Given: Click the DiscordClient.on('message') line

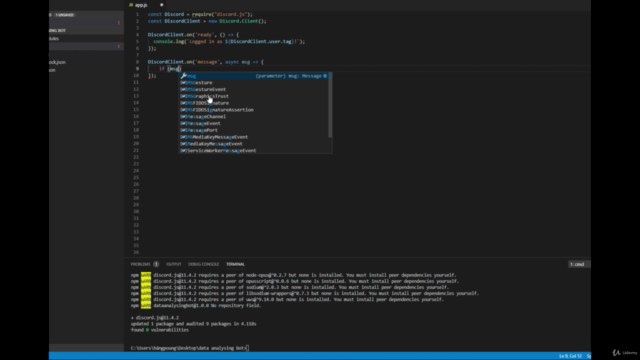Looking at the screenshot, I should (205, 62).
